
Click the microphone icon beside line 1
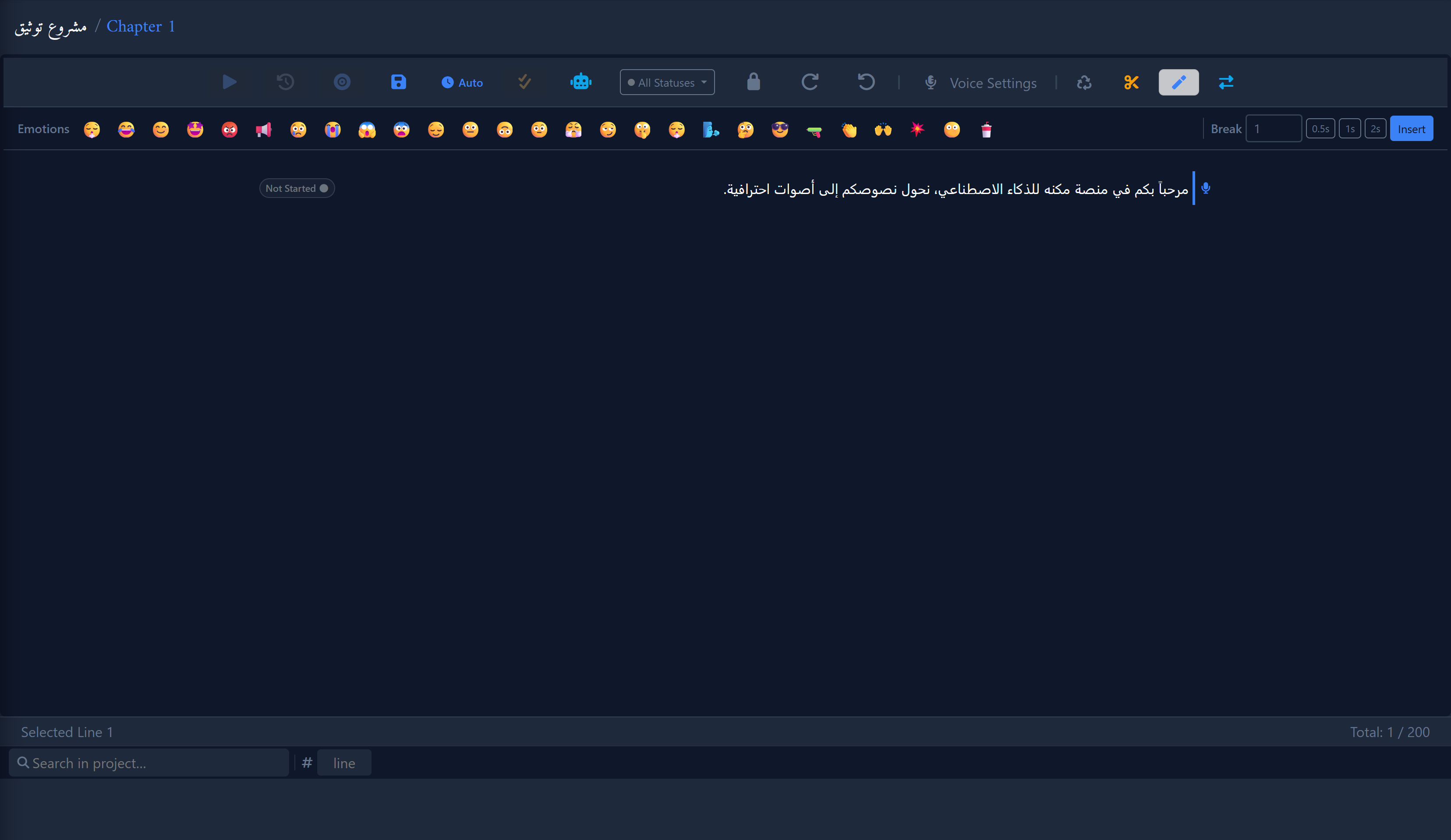(x=1206, y=188)
